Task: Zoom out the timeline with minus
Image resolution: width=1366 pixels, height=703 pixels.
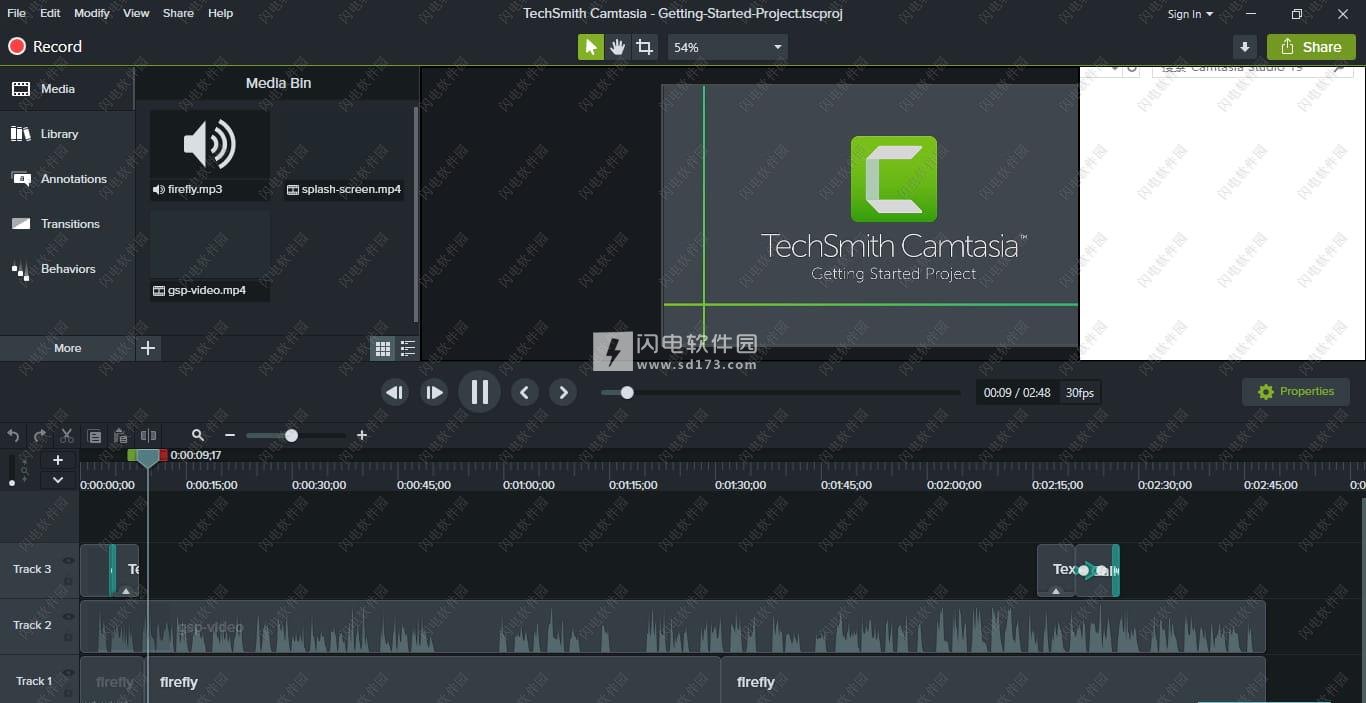Action: pos(230,435)
